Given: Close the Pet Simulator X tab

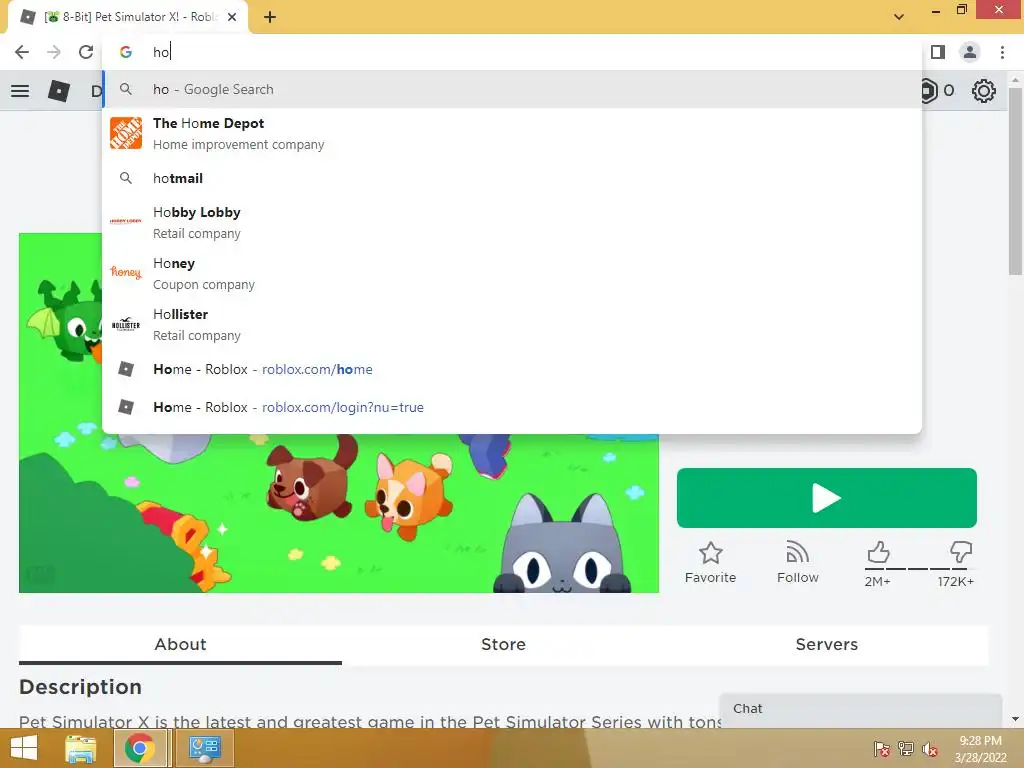Looking at the screenshot, I should 232,17.
